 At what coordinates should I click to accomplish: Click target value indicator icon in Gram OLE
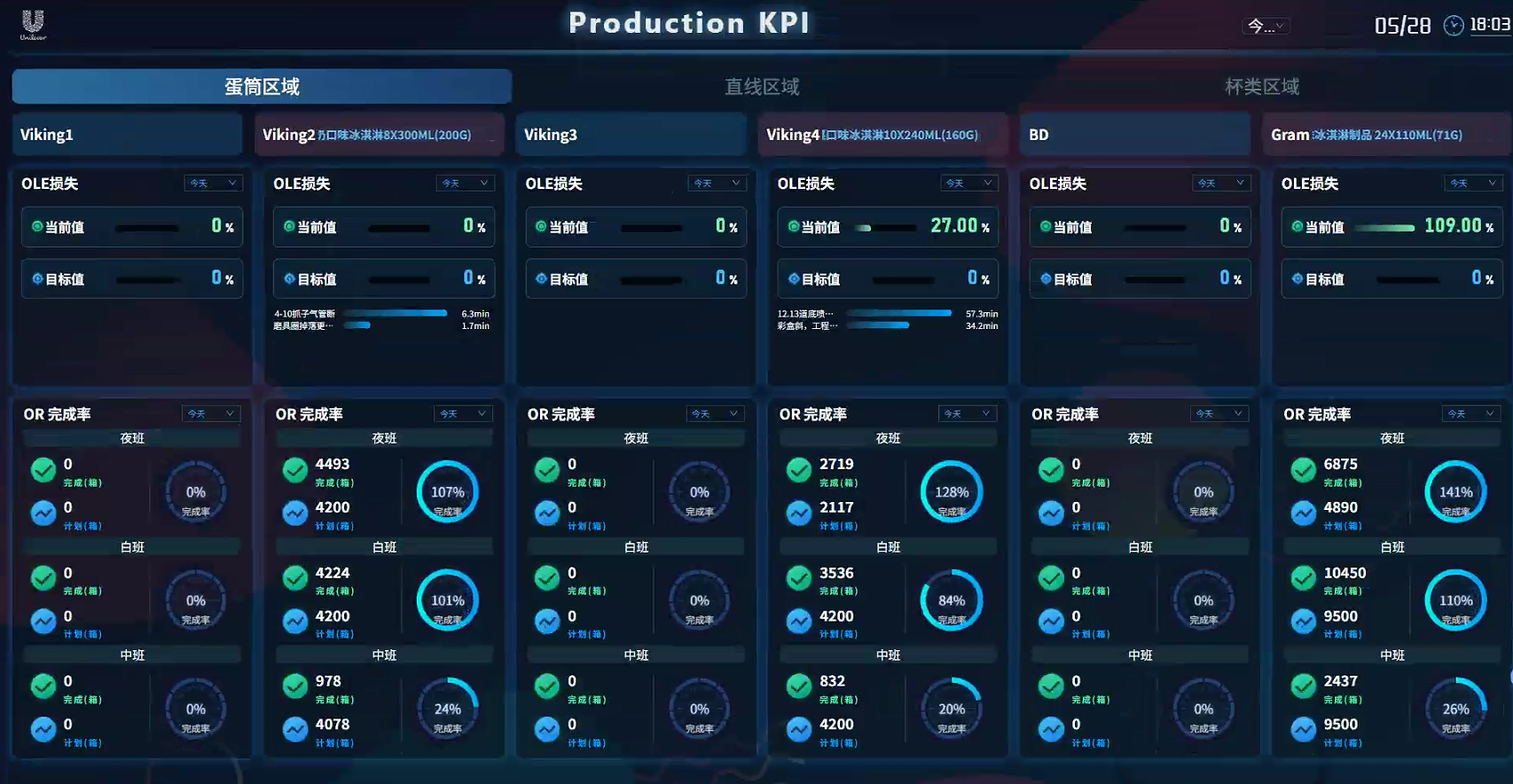[x=1297, y=278]
